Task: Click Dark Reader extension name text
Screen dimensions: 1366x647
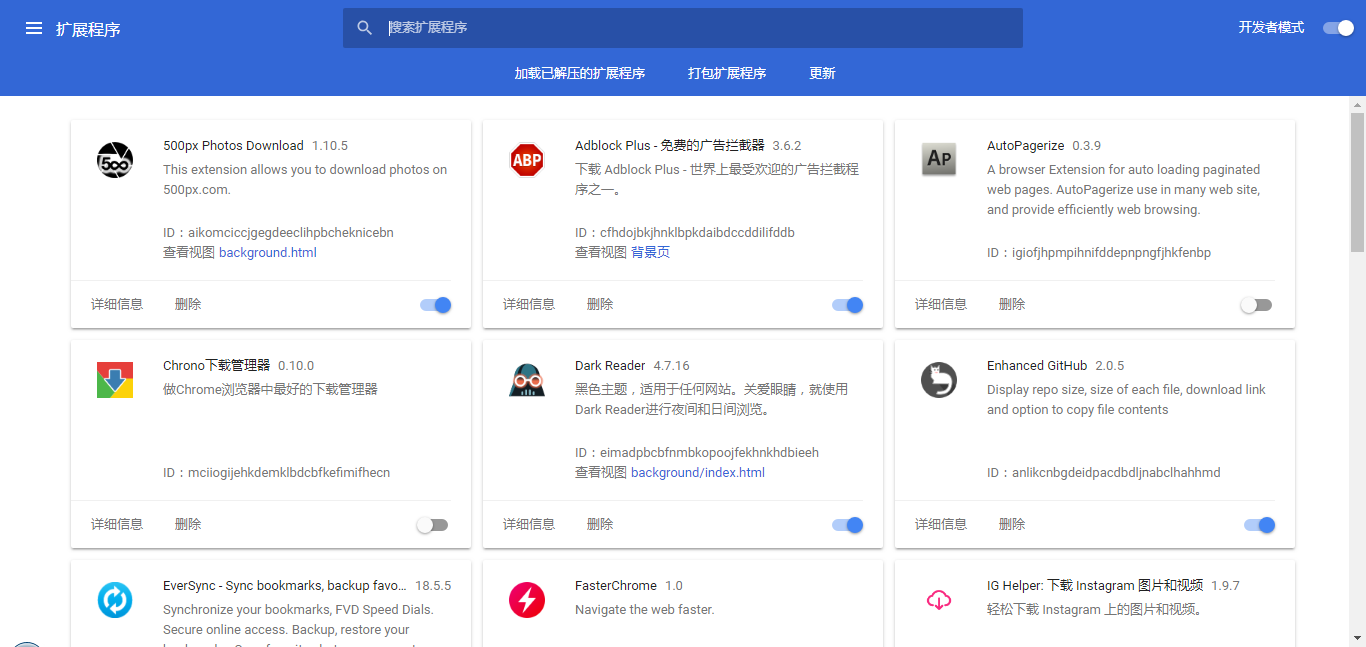Action: pos(610,366)
